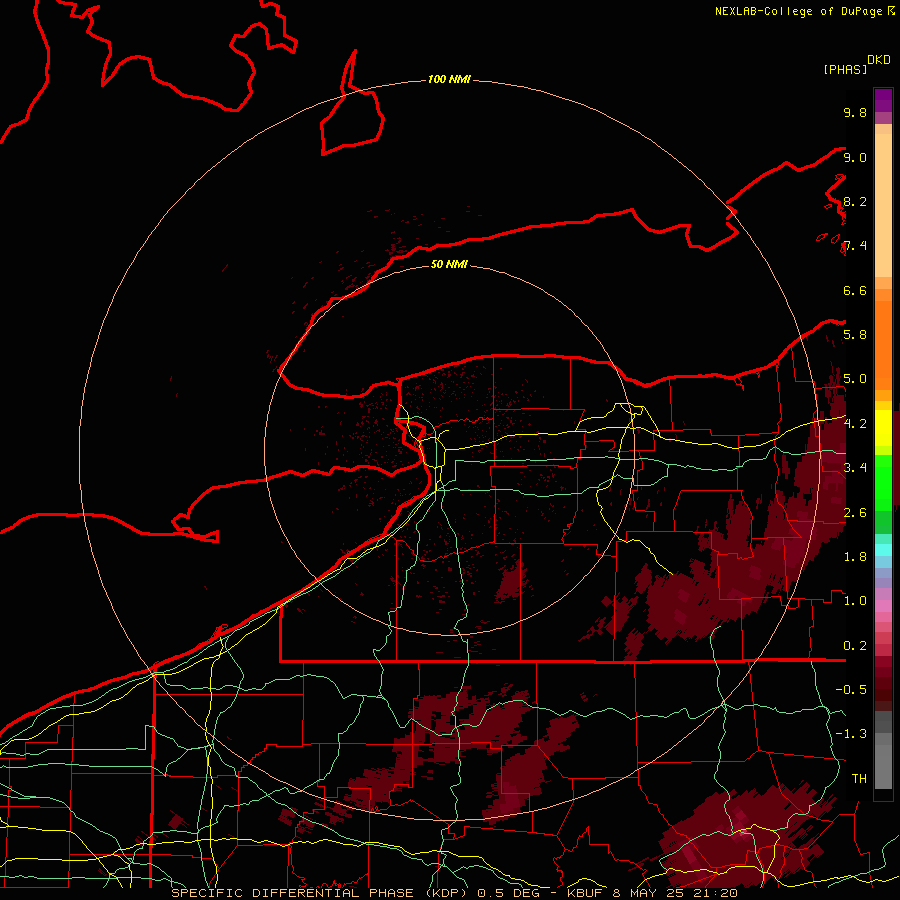The image size is (900, 900).
Task: Click the 1.0 legend value
Action: (855, 600)
